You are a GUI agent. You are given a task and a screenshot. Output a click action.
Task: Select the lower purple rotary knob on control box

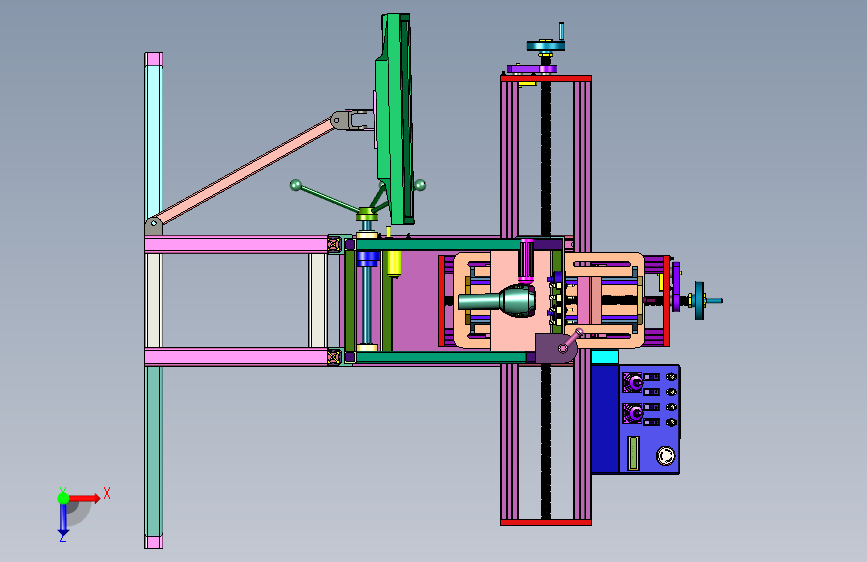634,413
